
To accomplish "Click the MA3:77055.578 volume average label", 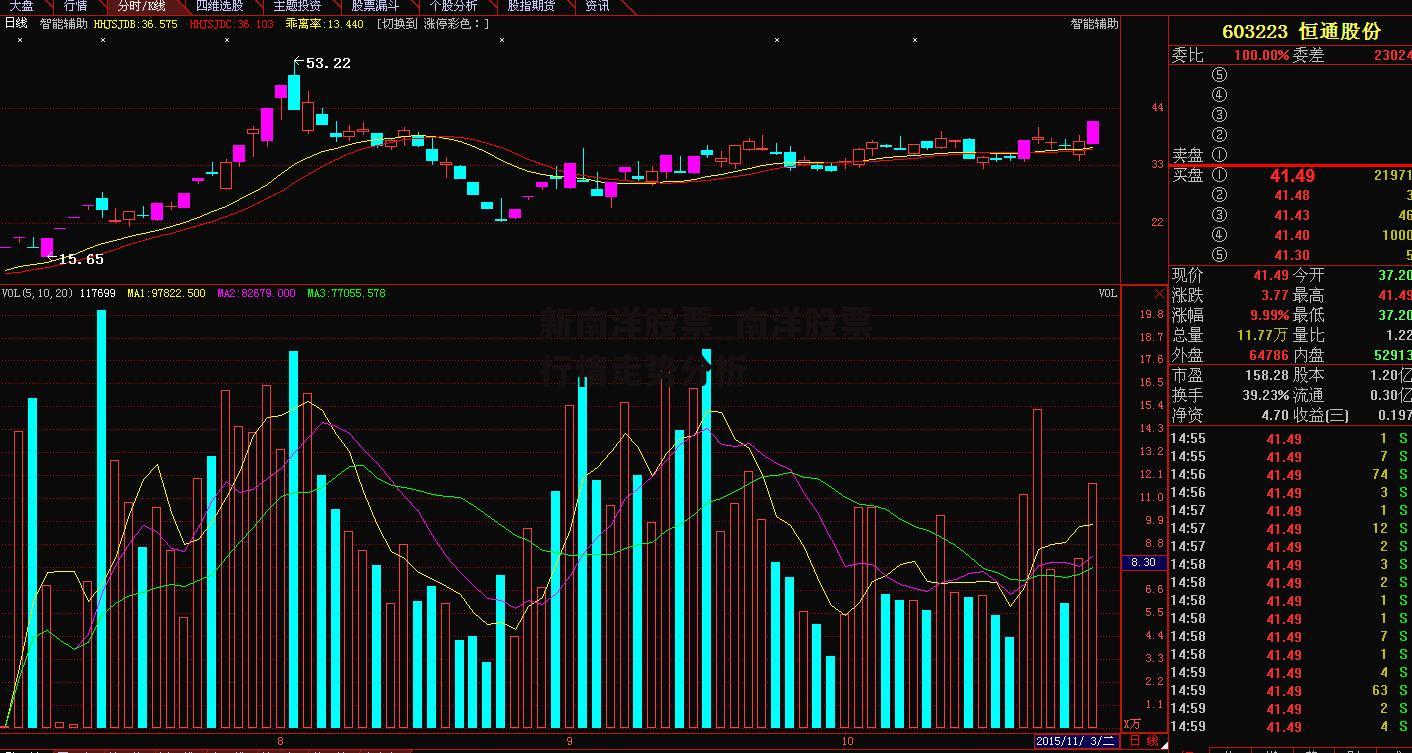I will 346,293.
